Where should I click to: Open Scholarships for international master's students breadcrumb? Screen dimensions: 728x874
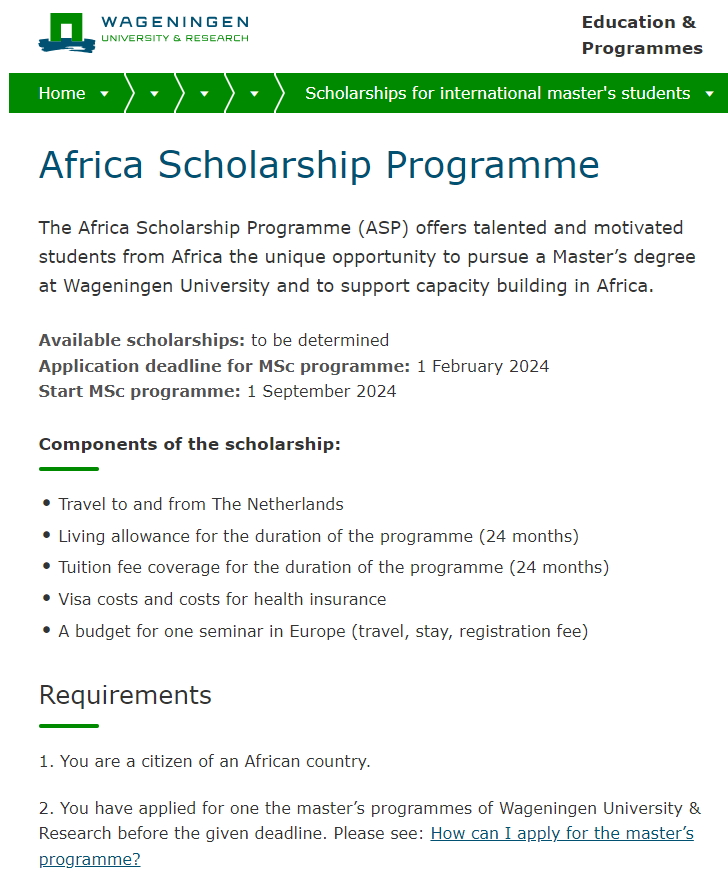point(497,93)
